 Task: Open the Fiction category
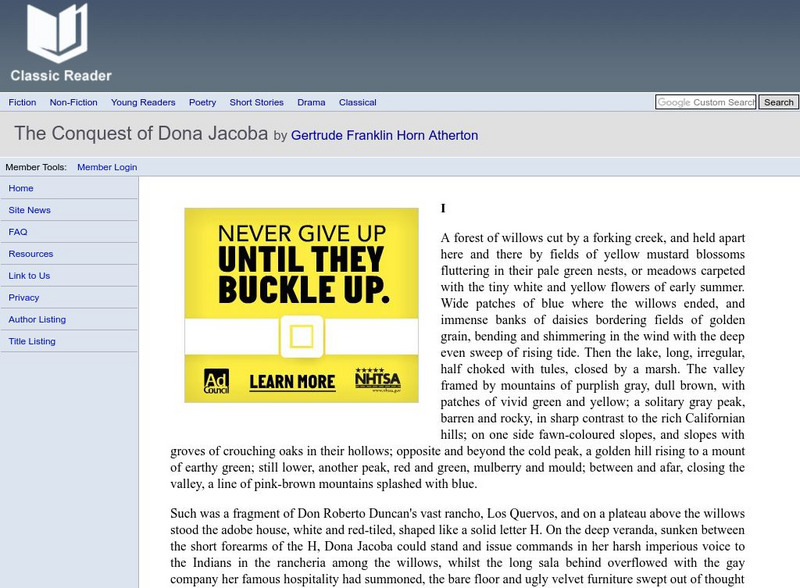point(22,102)
